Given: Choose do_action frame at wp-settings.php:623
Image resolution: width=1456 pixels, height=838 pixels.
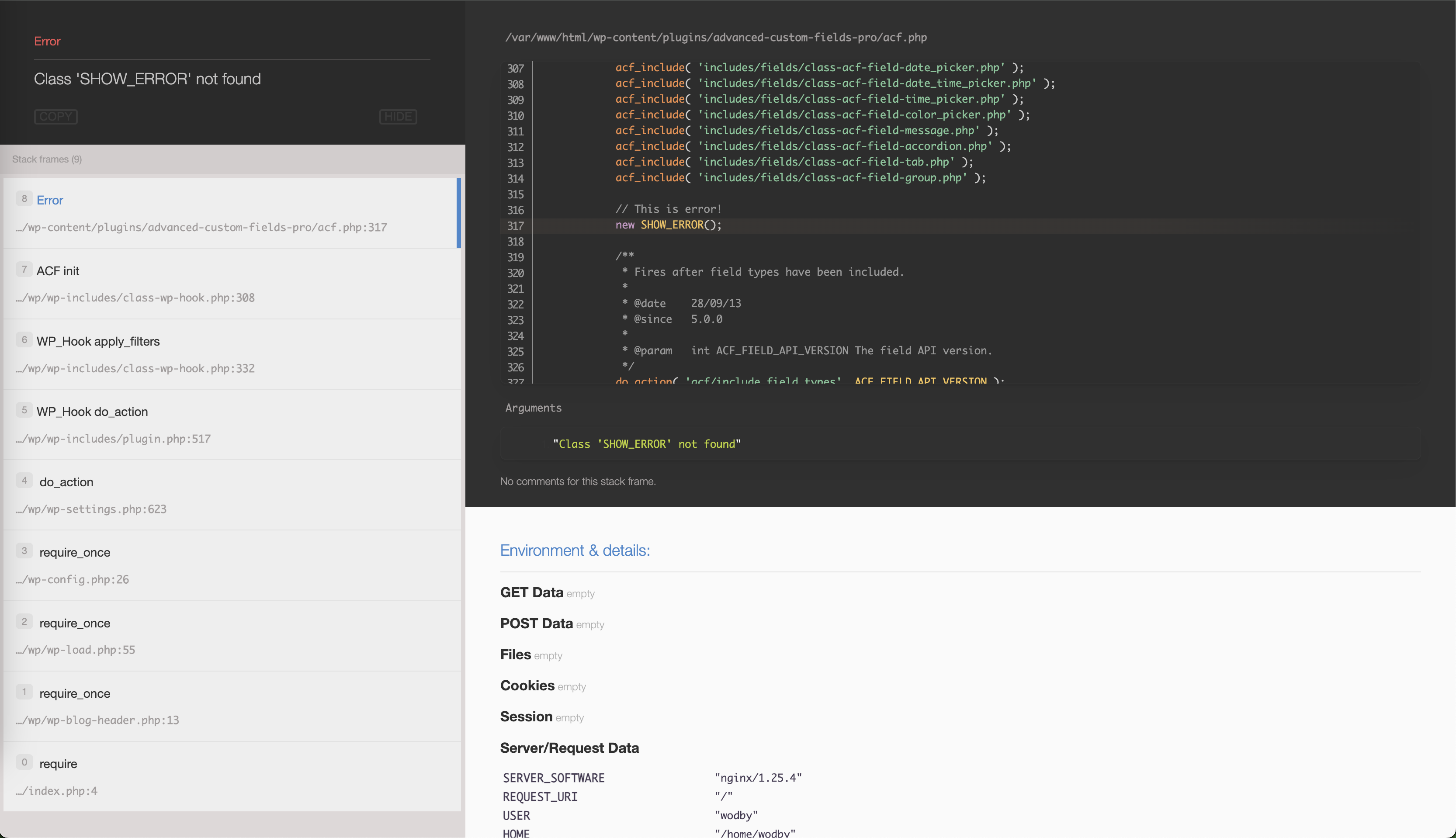Looking at the screenshot, I should [x=230, y=495].
